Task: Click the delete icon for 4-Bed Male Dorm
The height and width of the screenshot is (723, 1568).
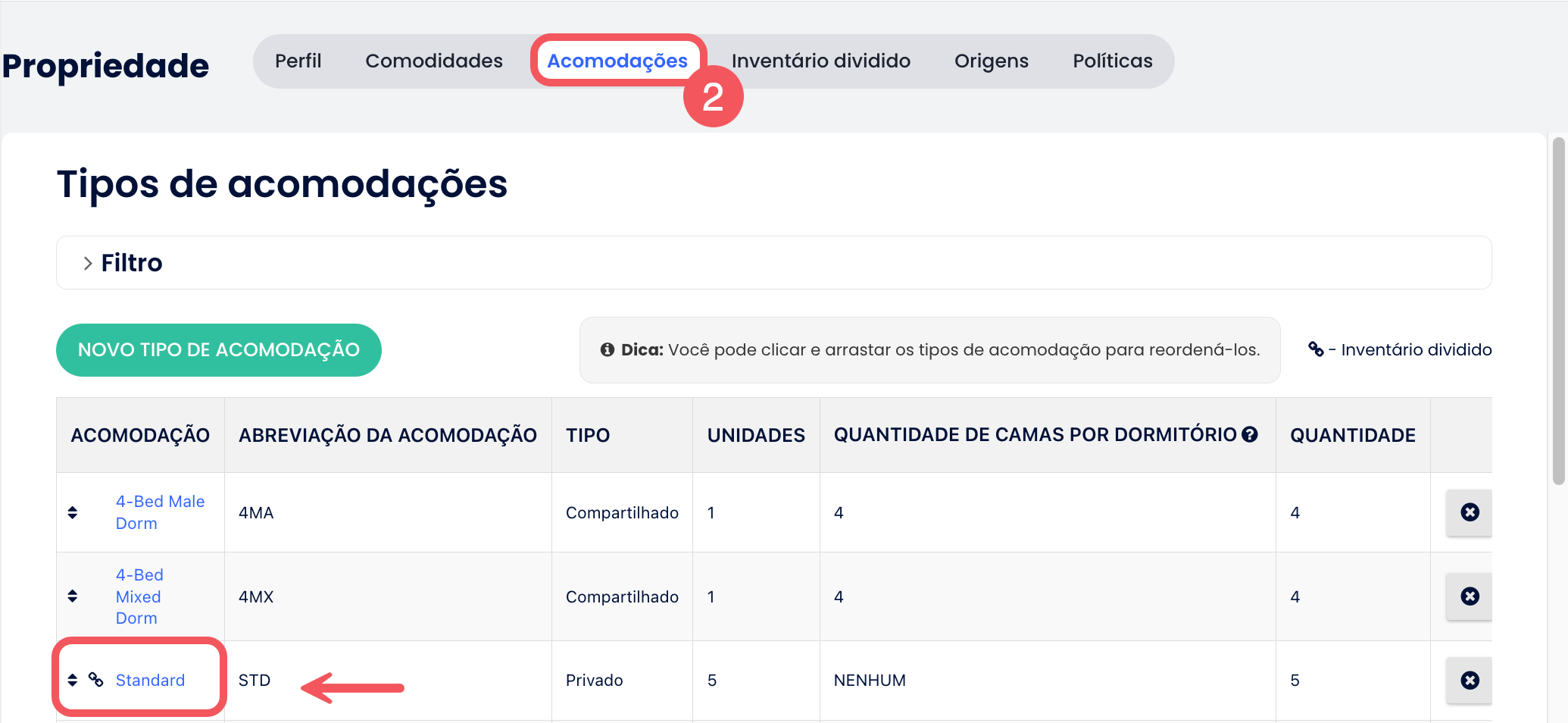Action: point(1470,512)
